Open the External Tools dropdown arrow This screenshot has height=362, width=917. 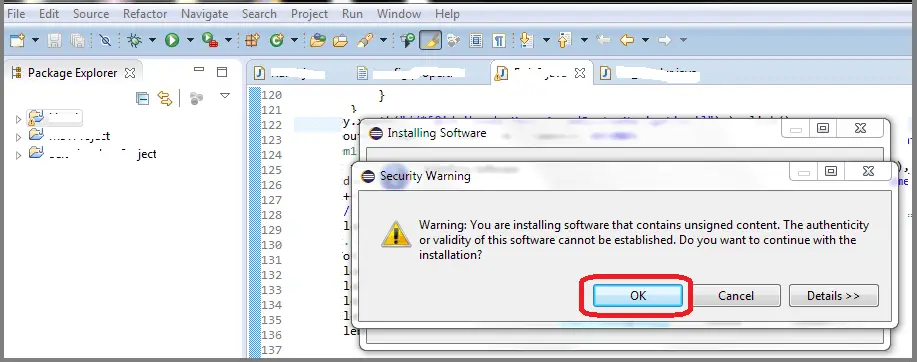228,40
